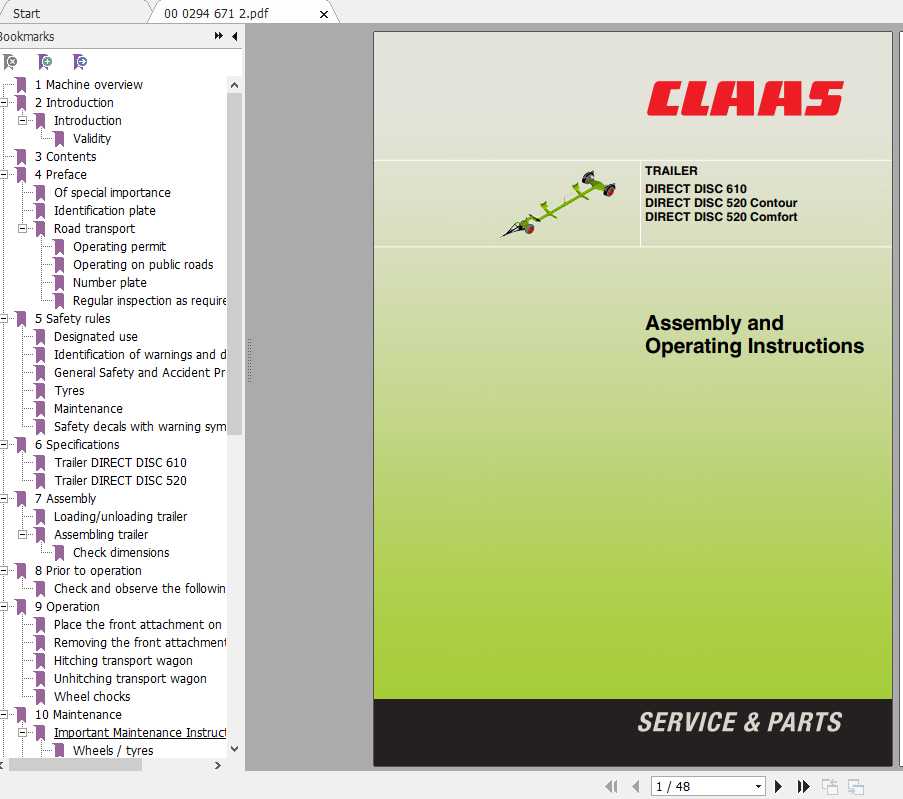
Task: Open the Identification plate bookmark
Action: (x=105, y=211)
